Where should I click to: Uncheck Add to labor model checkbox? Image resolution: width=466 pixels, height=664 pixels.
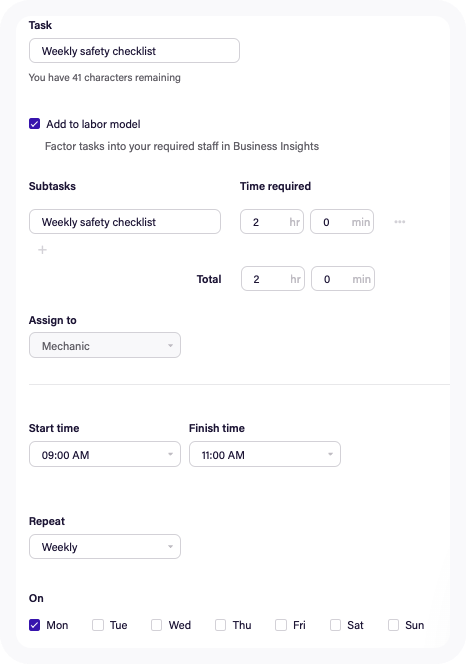pos(34,124)
